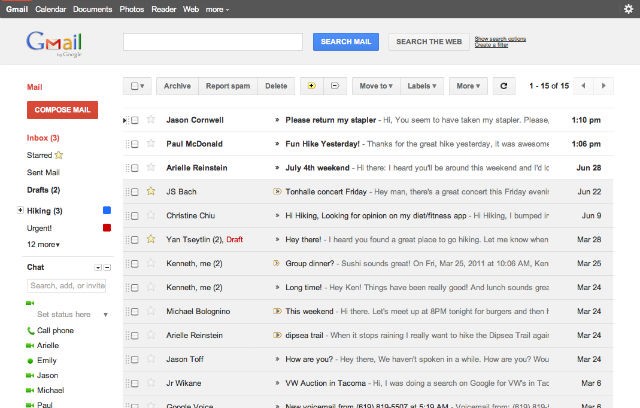The width and height of the screenshot is (640, 408).
Task: Open the Chat options dropdown arrow
Action: (98, 268)
